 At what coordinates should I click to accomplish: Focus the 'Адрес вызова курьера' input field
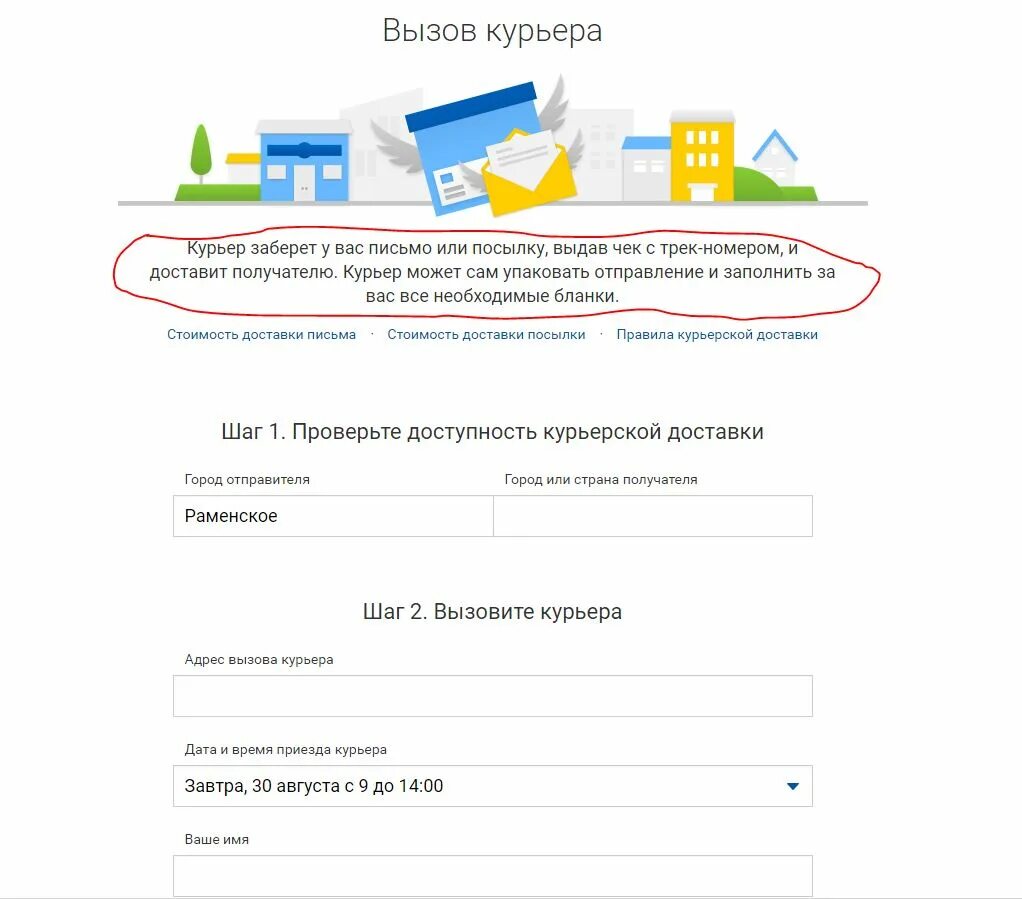[x=493, y=696]
